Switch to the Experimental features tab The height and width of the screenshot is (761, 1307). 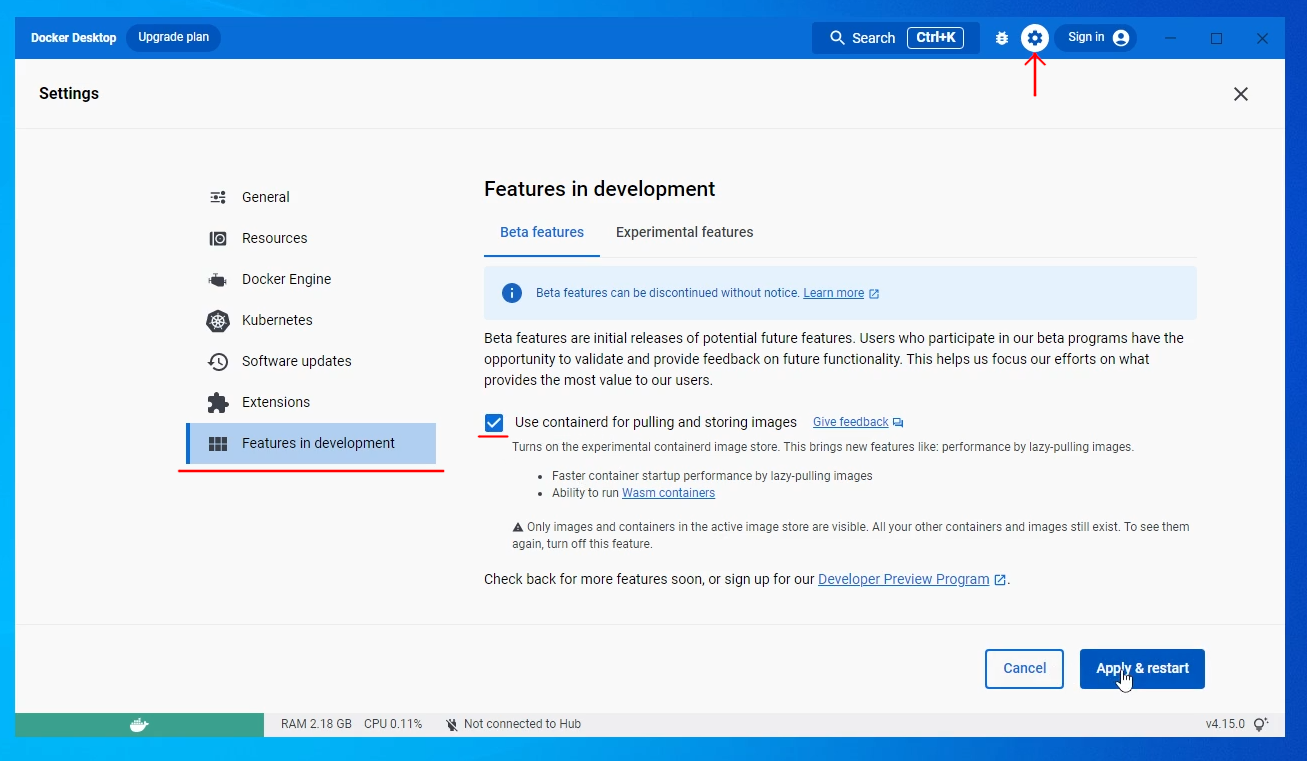click(685, 232)
